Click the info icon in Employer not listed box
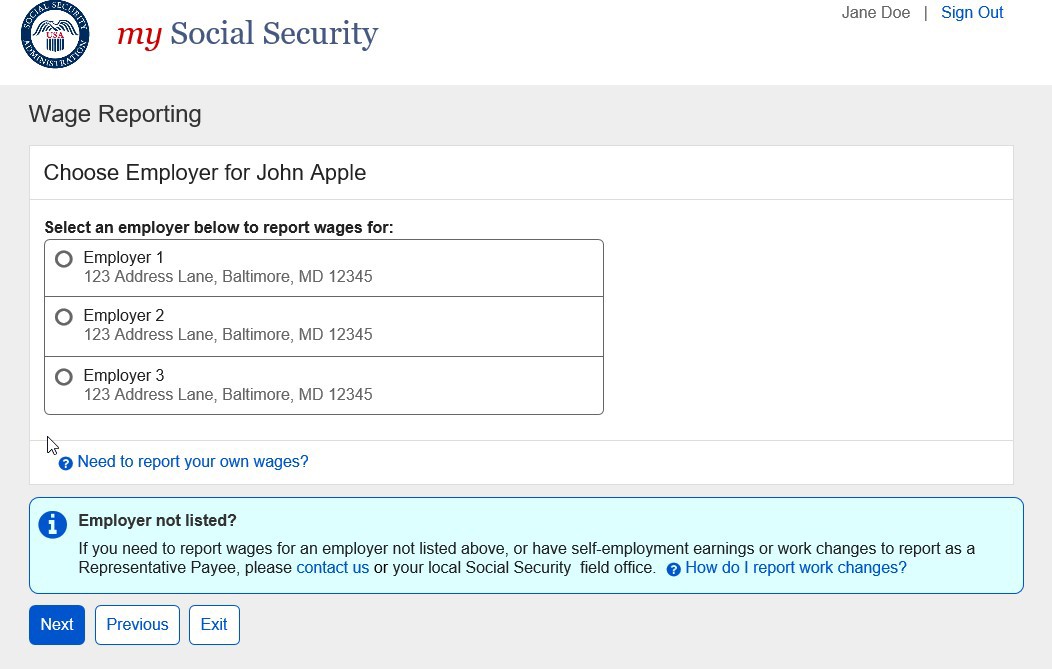Viewport: 1052px width, 669px height. [x=52, y=524]
